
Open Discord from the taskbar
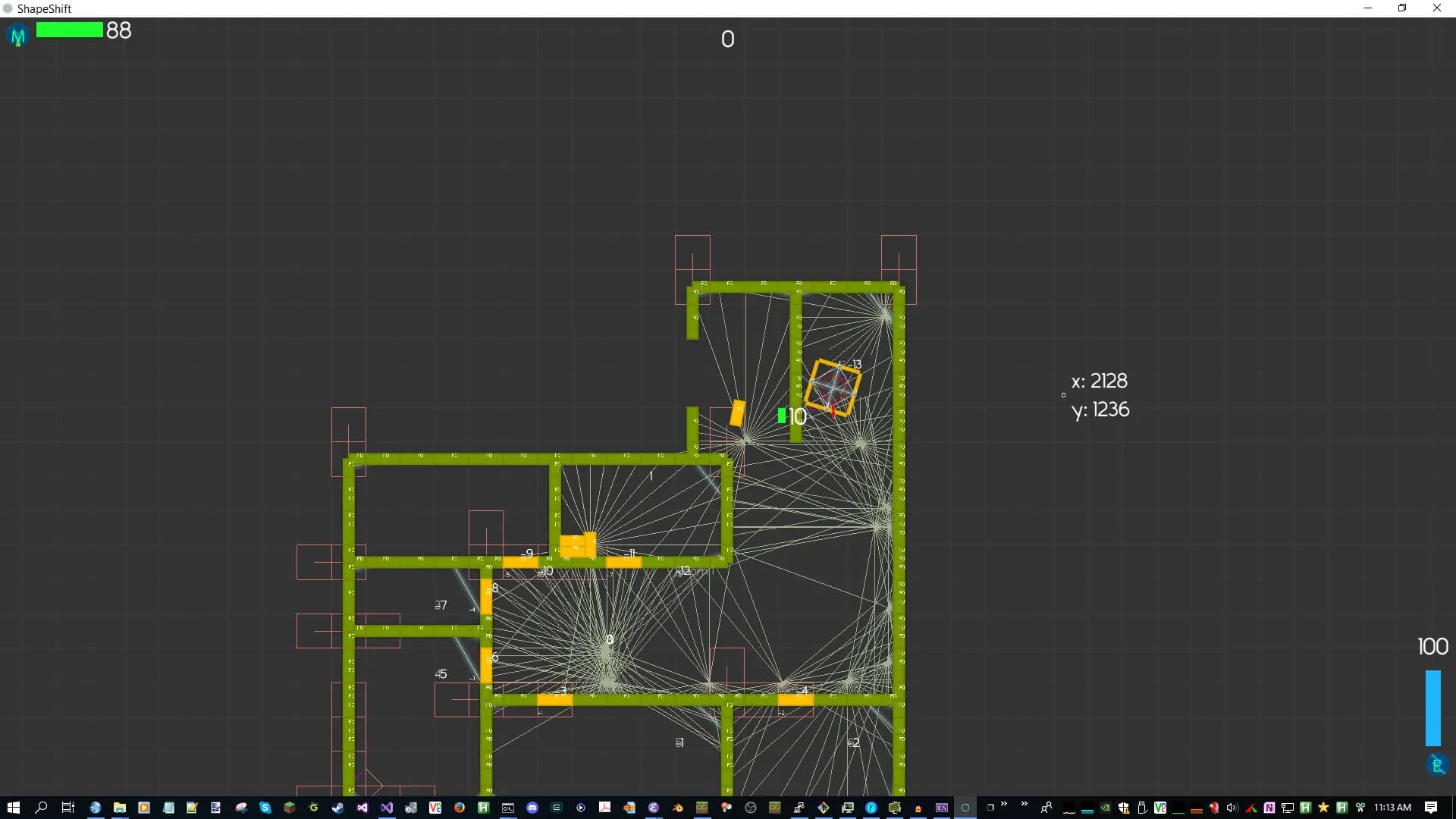tap(532, 808)
